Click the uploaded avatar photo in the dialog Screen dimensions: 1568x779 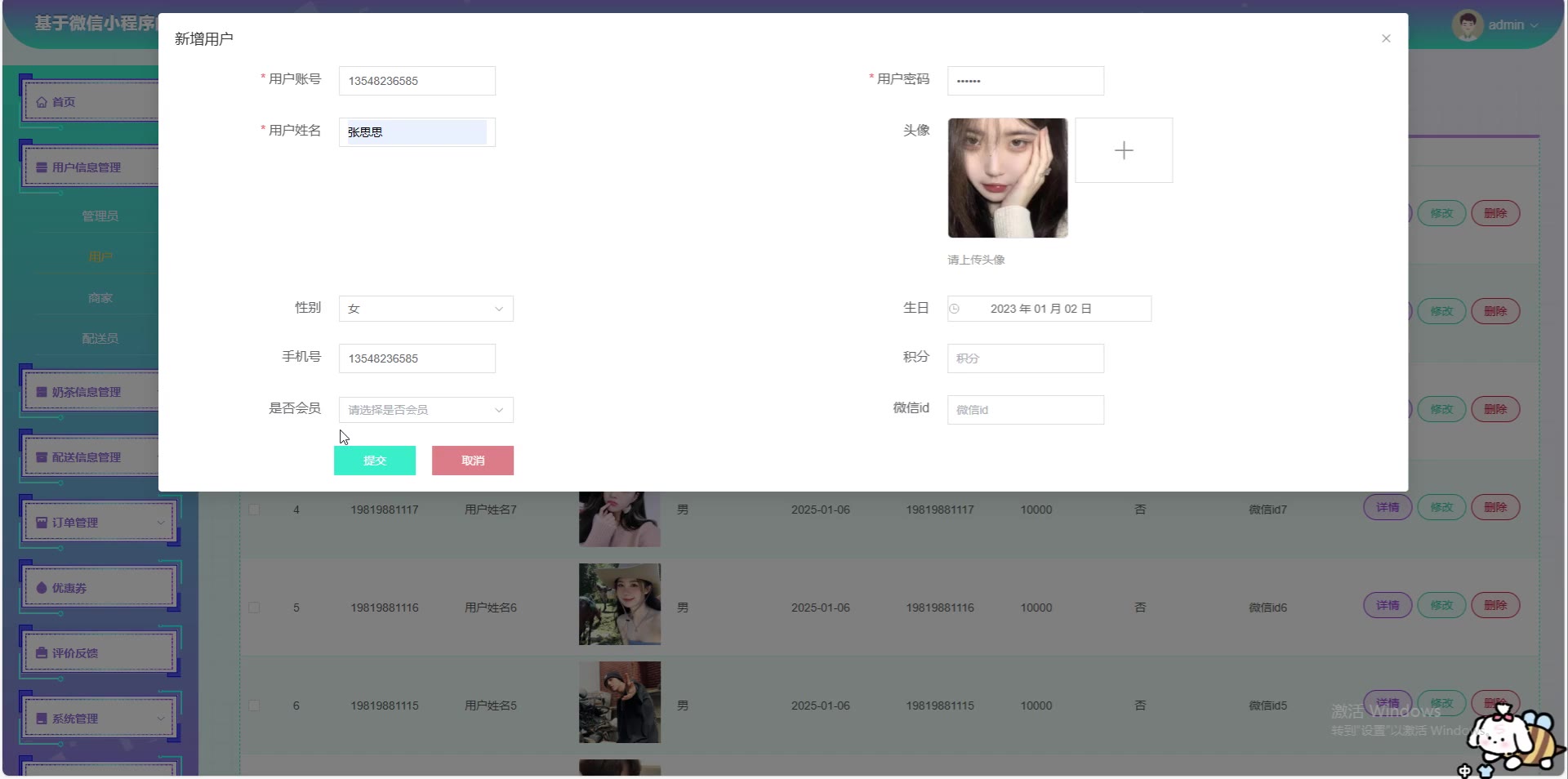[1008, 178]
